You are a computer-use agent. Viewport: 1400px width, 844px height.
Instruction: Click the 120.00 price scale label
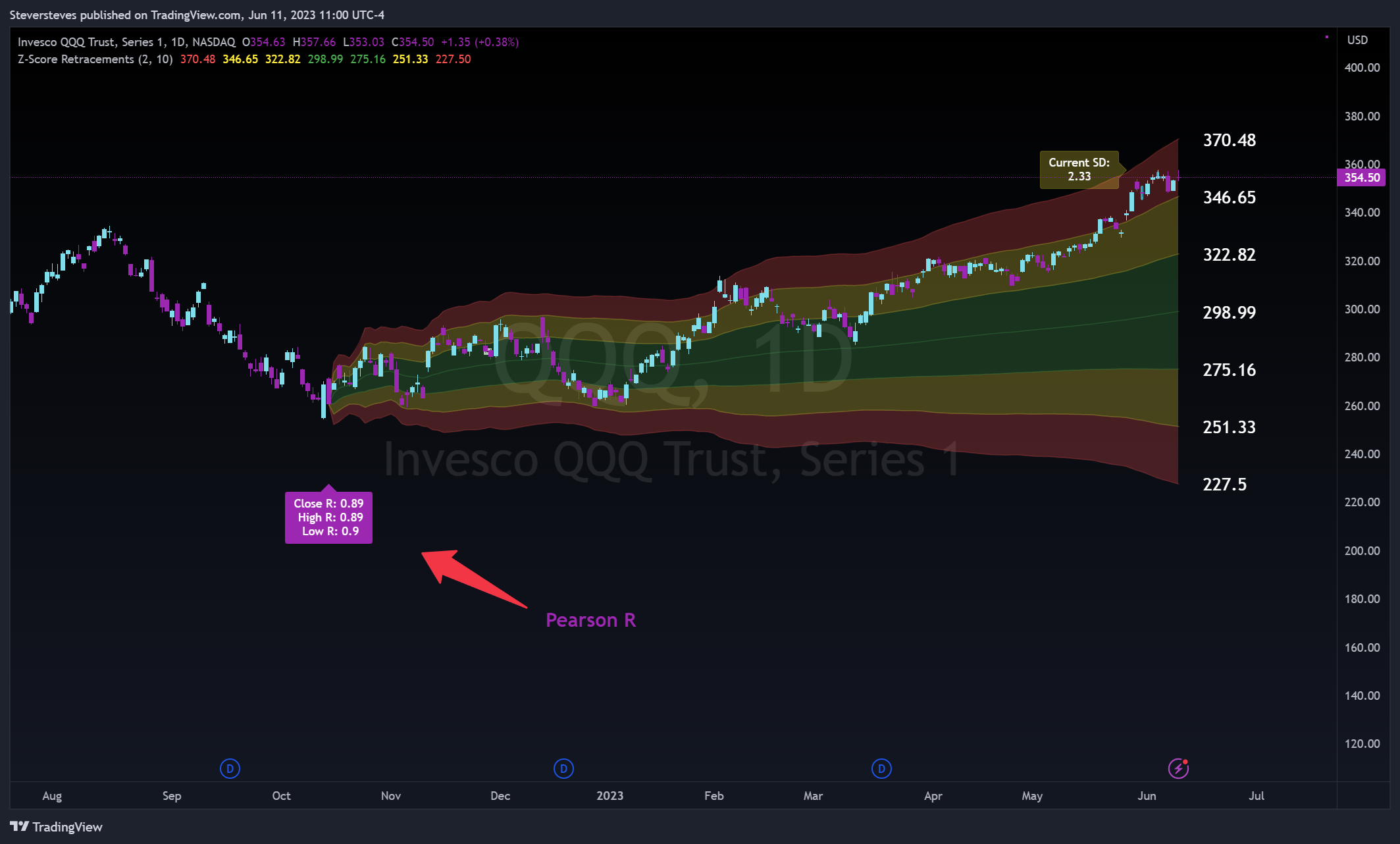pos(1362,744)
